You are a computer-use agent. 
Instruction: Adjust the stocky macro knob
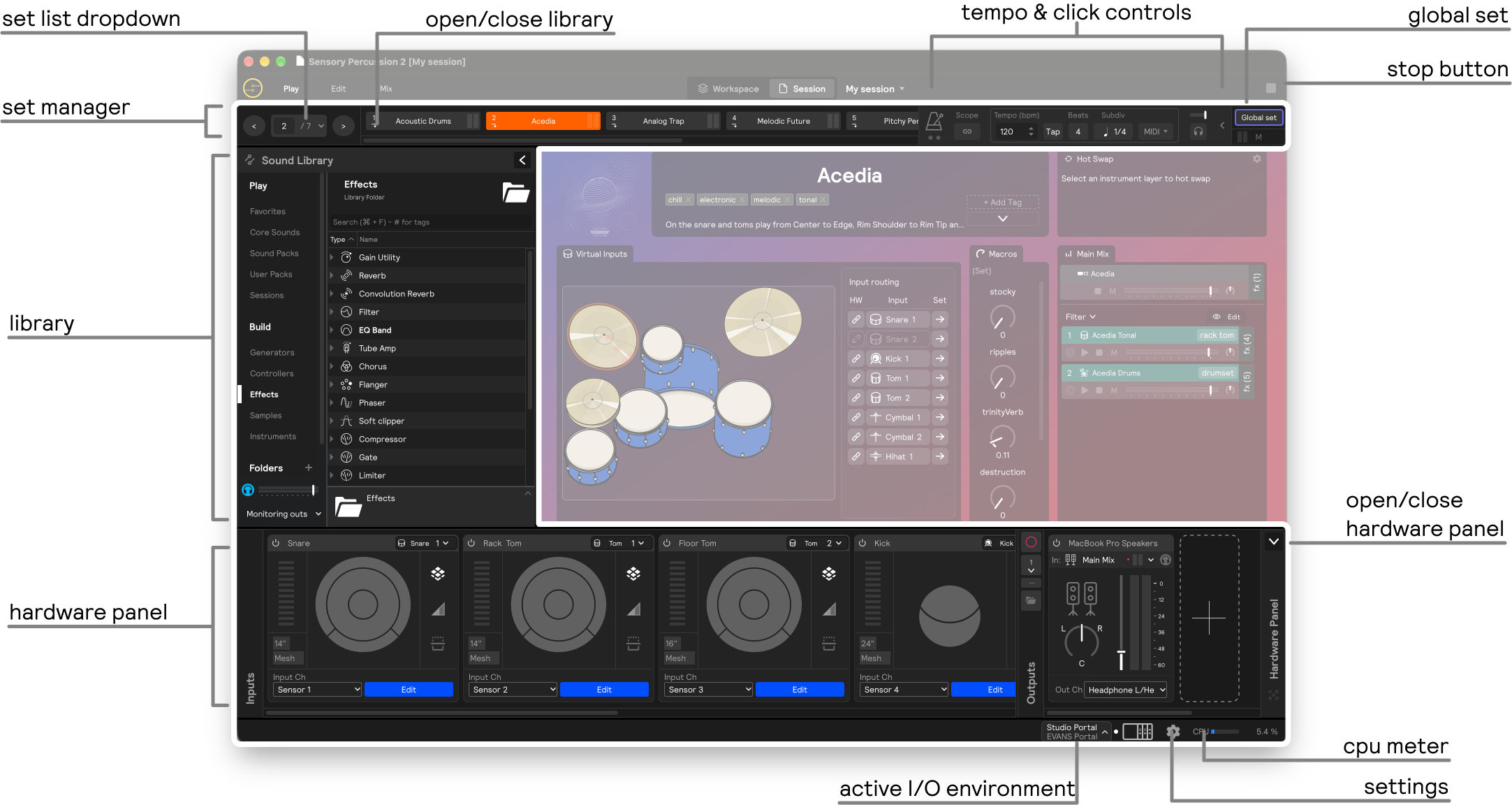[x=1002, y=318]
